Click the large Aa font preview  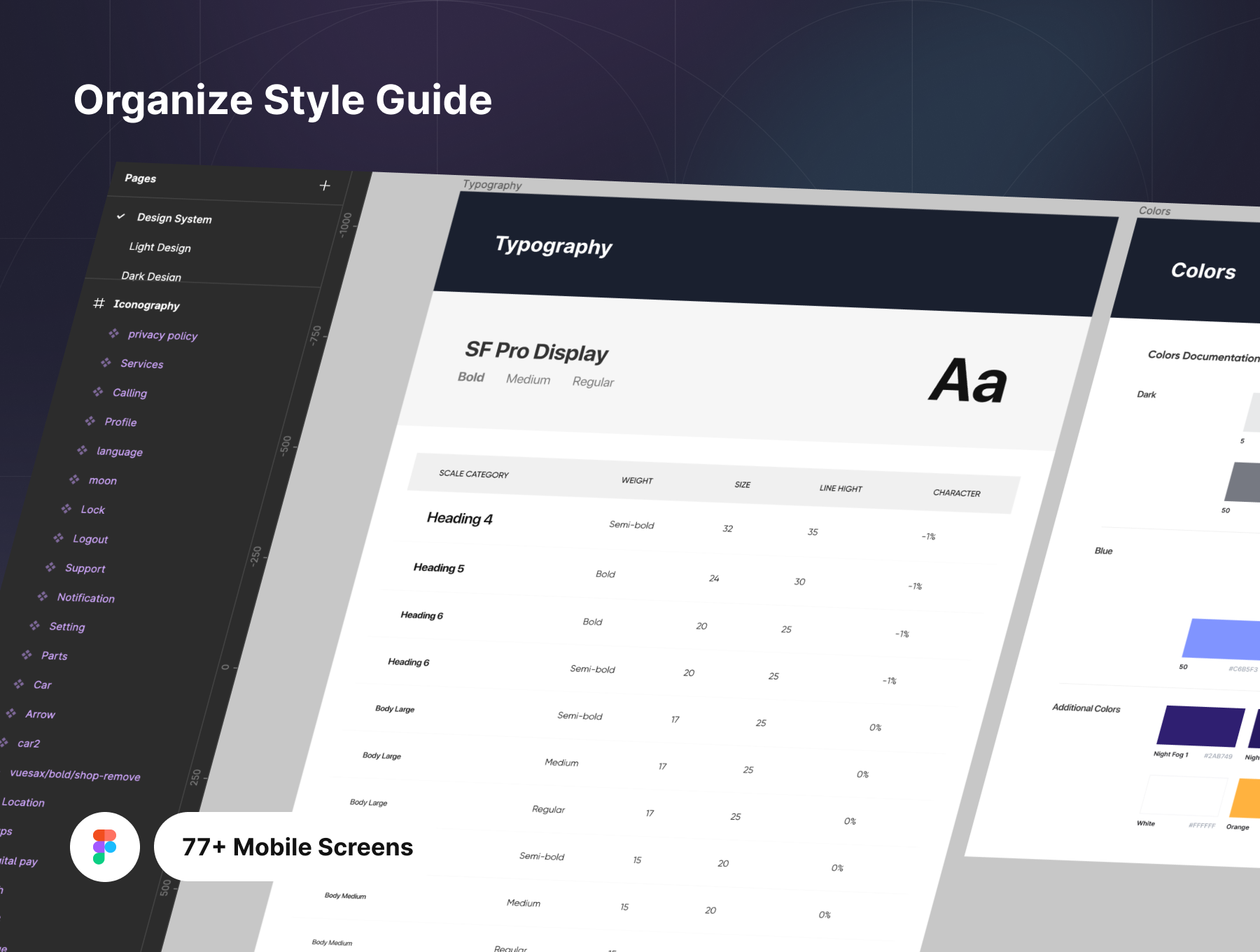coord(968,381)
